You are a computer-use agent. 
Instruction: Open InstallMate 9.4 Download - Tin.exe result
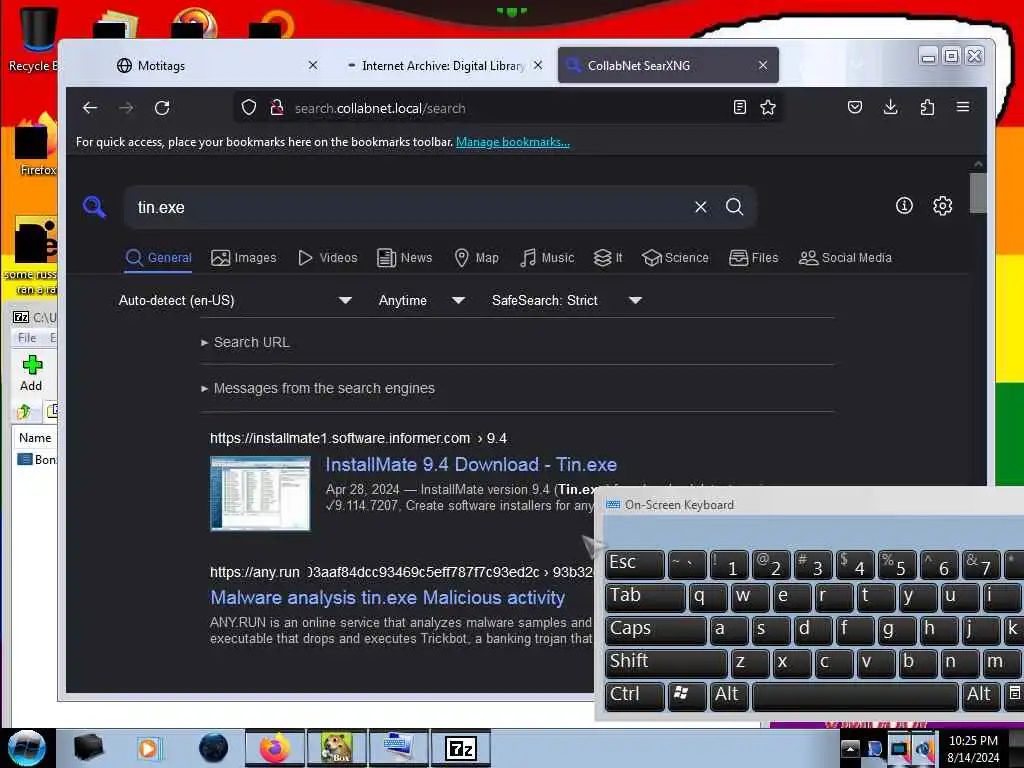click(471, 464)
